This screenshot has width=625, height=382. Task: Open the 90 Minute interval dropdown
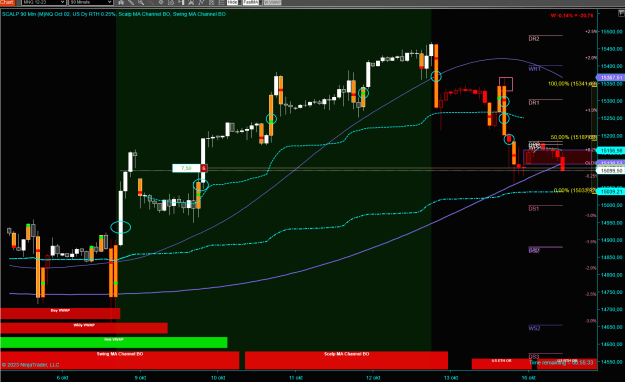coord(91,2)
